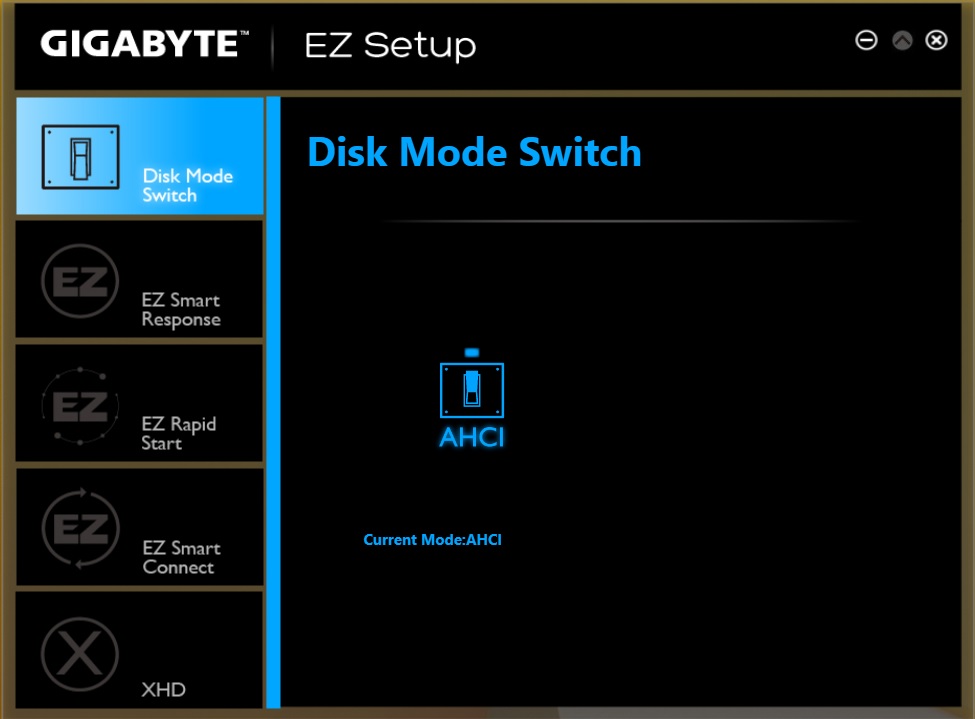Close the EZ Setup window
Screen dimensions: 975x719
coord(936,41)
